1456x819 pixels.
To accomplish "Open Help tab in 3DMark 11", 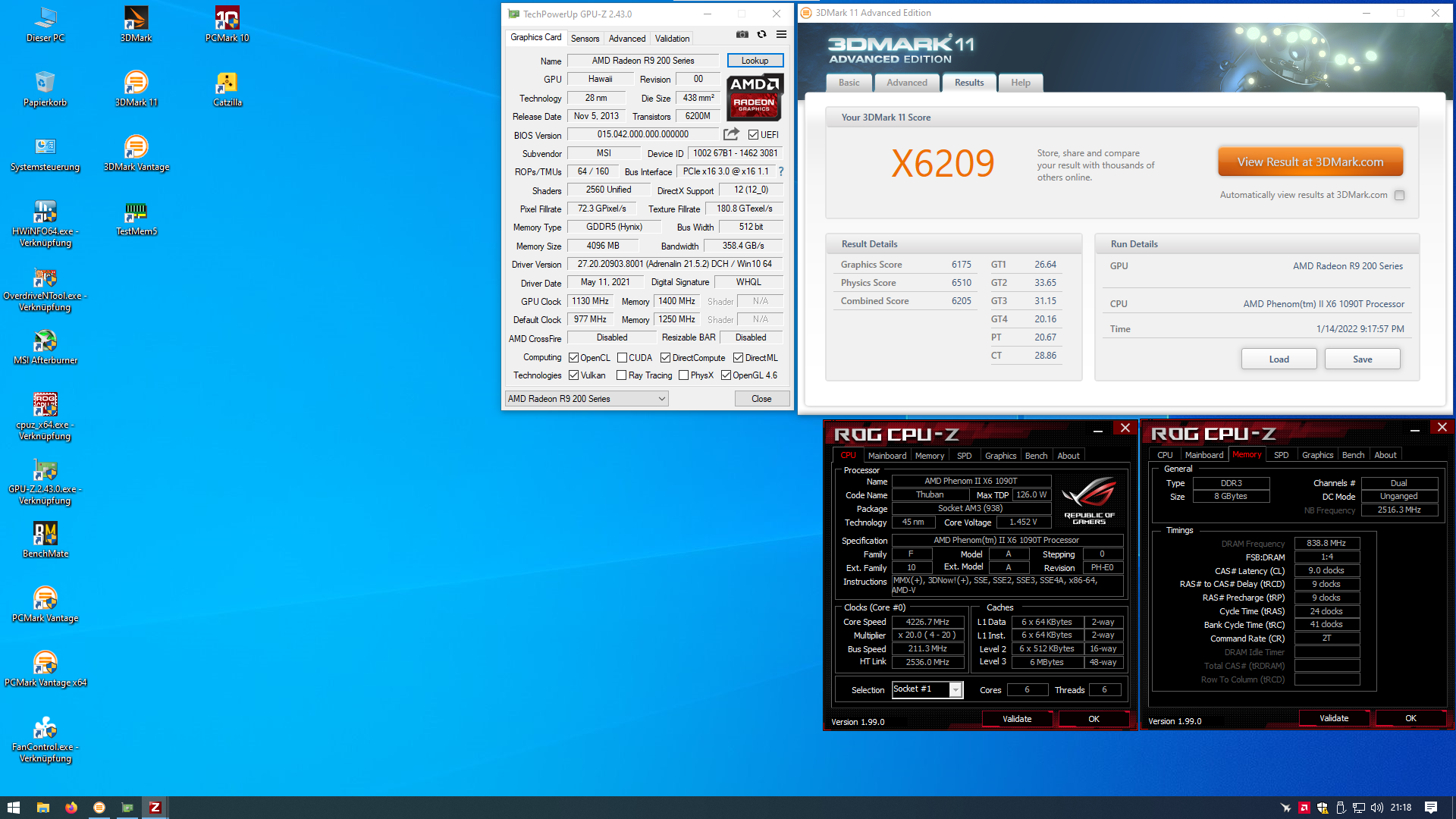I will point(1020,83).
